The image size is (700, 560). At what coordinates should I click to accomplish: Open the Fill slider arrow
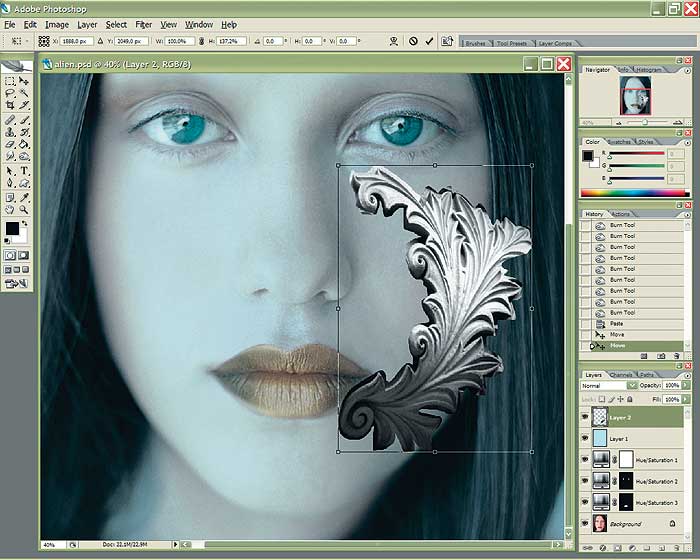click(x=686, y=399)
